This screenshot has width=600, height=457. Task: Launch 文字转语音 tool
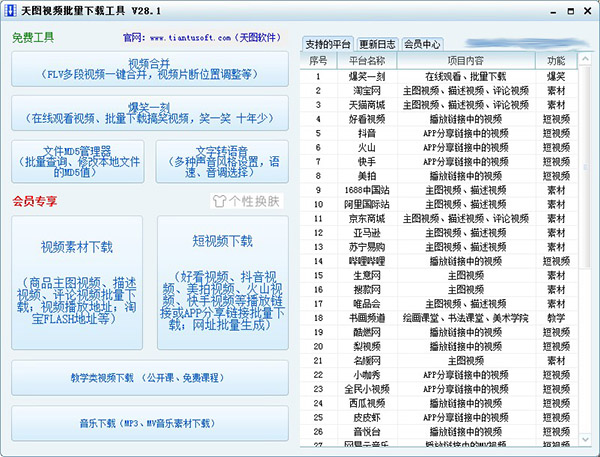click(222, 162)
